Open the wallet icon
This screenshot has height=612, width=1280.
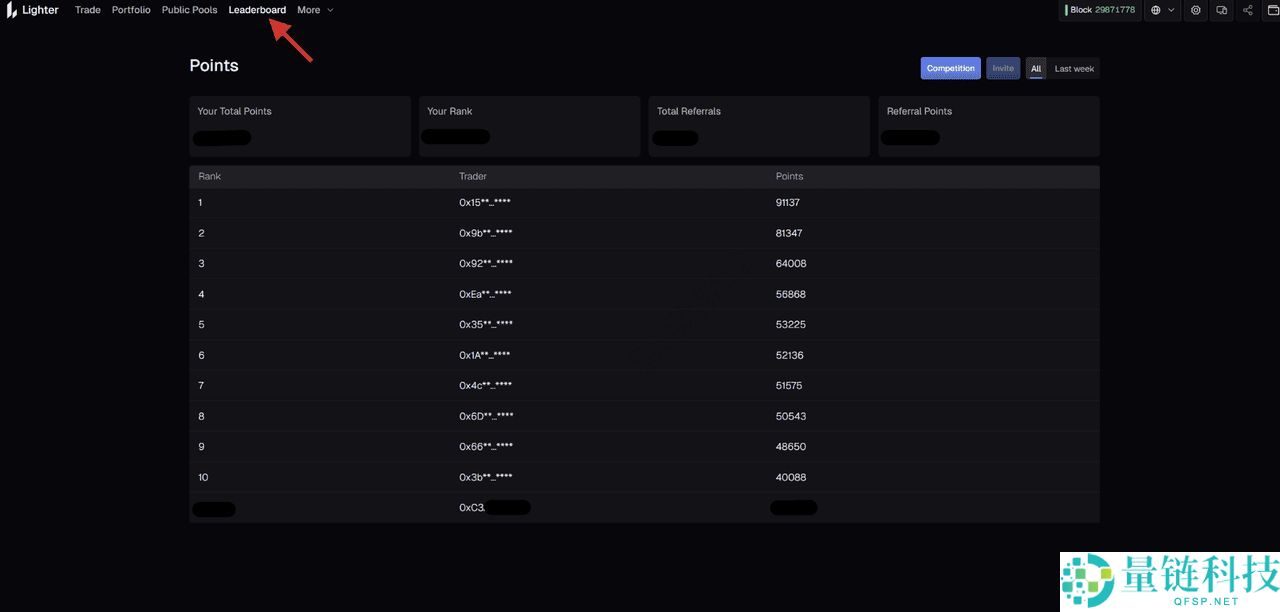[1273, 10]
